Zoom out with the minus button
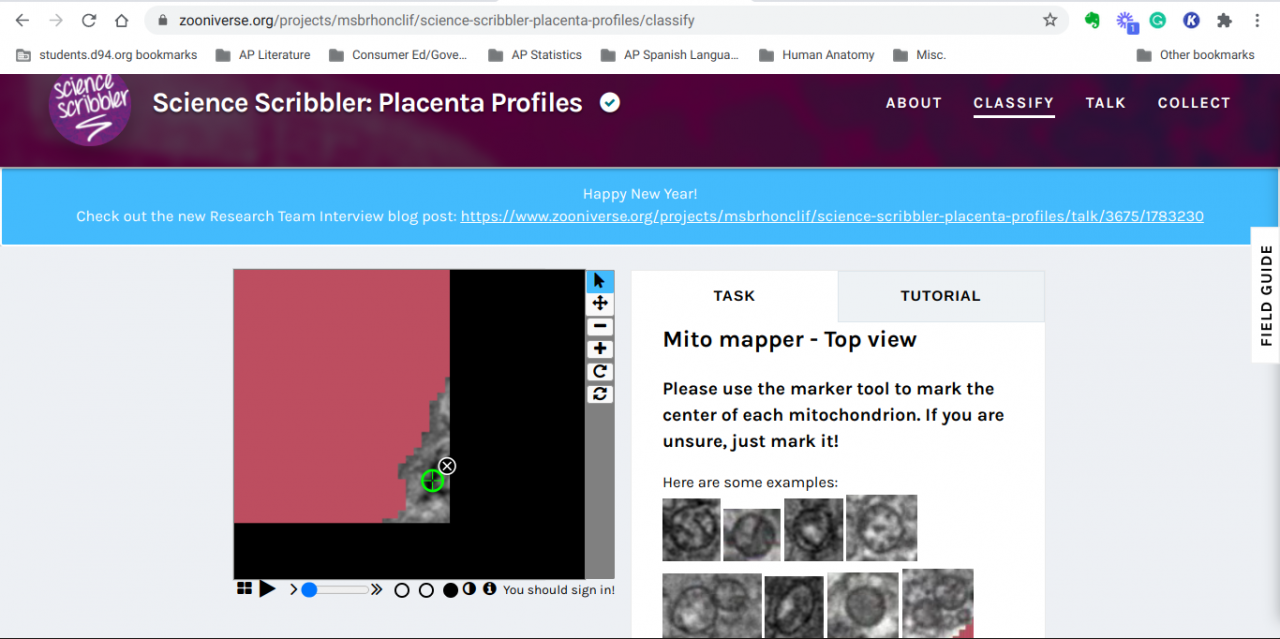 pos(599,326)
